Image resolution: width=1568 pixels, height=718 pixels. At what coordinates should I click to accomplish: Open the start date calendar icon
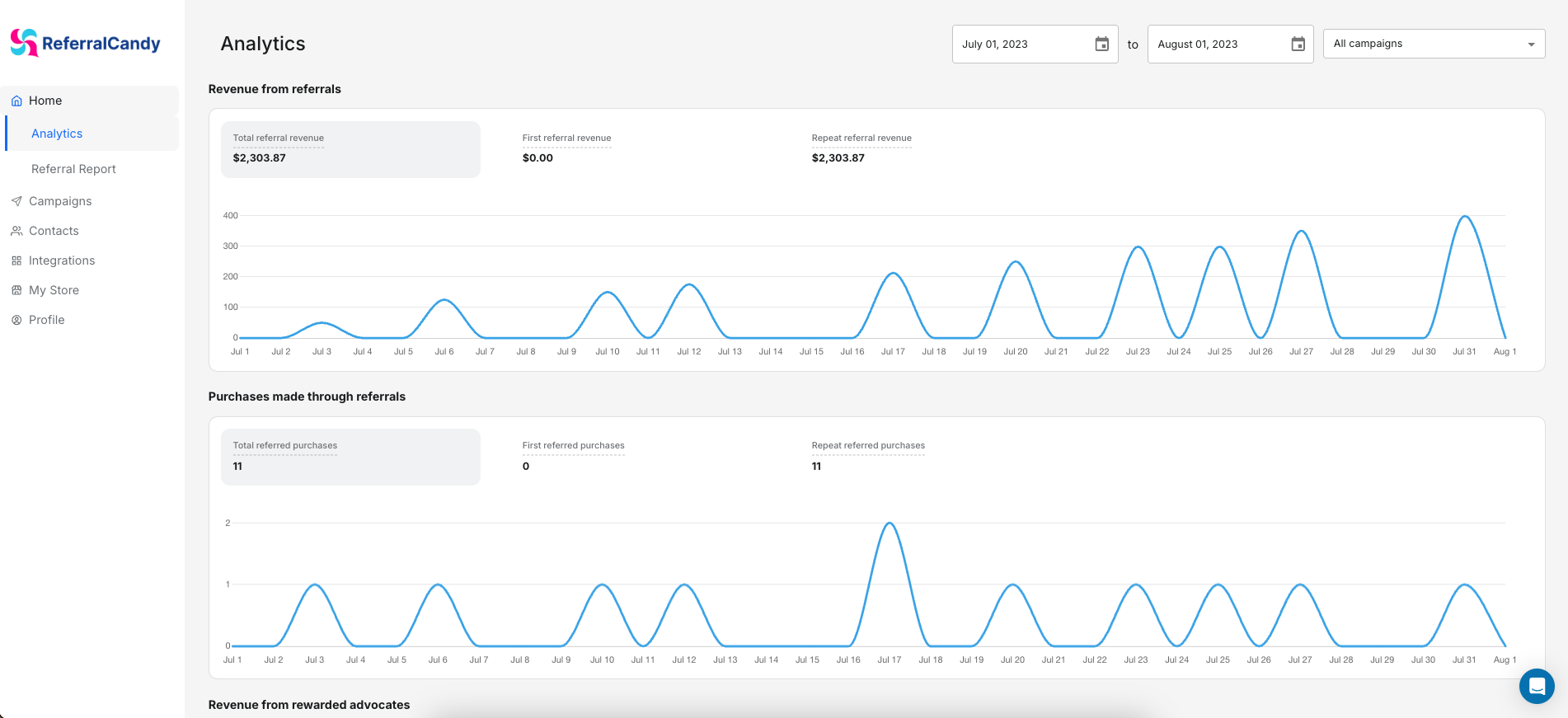click(1101, 45)
